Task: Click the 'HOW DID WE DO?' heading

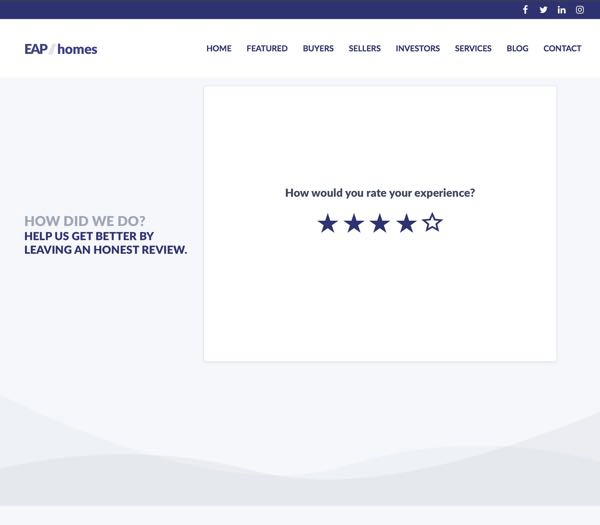Action: point(85,221)
